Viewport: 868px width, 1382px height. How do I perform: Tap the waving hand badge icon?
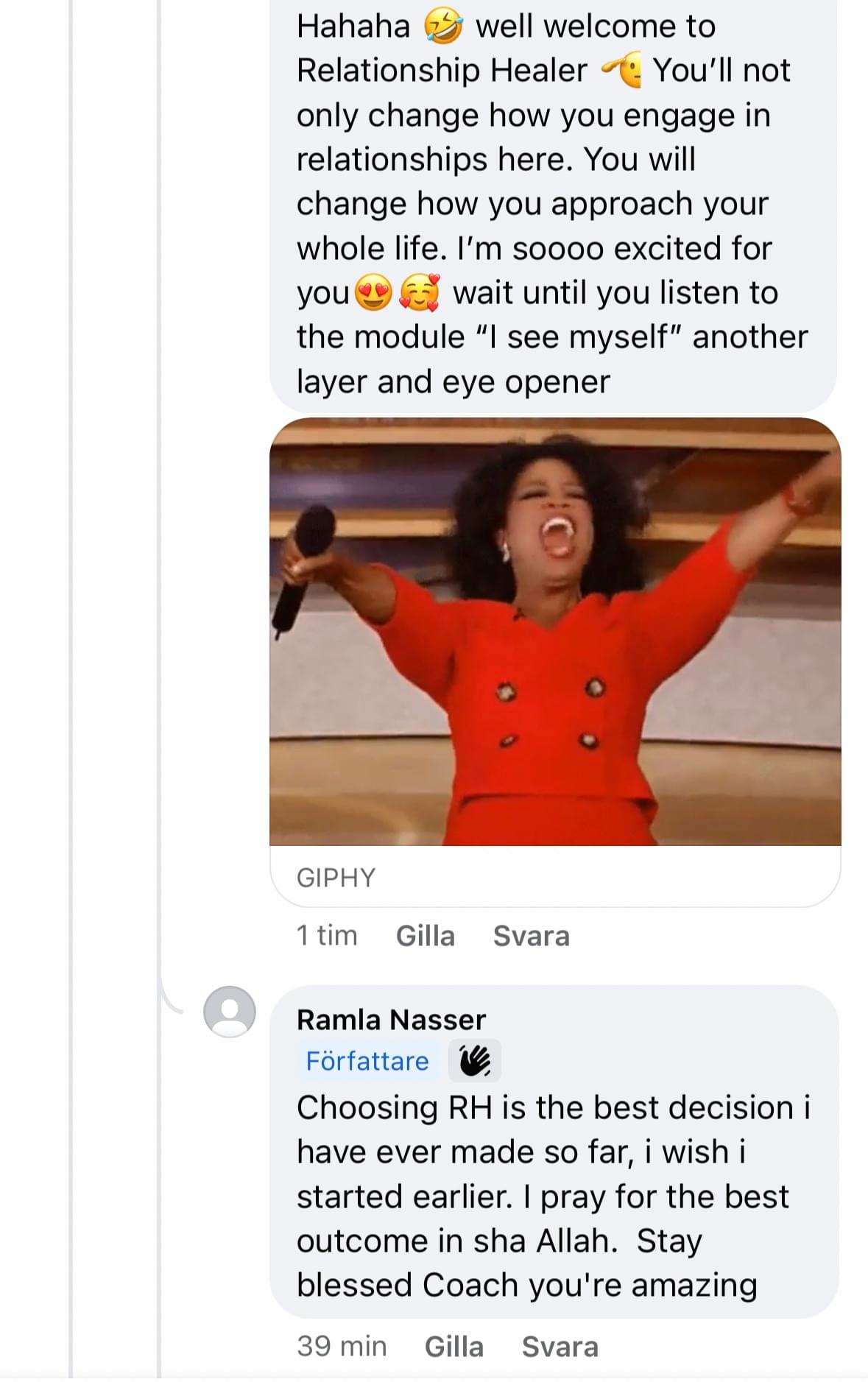475,1061
